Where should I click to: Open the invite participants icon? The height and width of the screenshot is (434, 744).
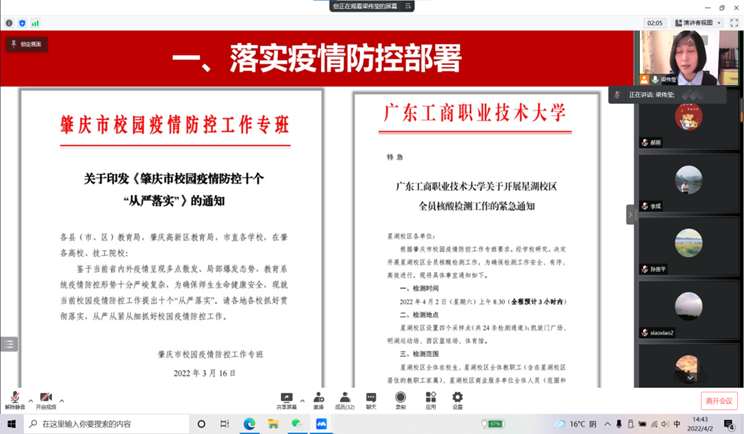318,399
